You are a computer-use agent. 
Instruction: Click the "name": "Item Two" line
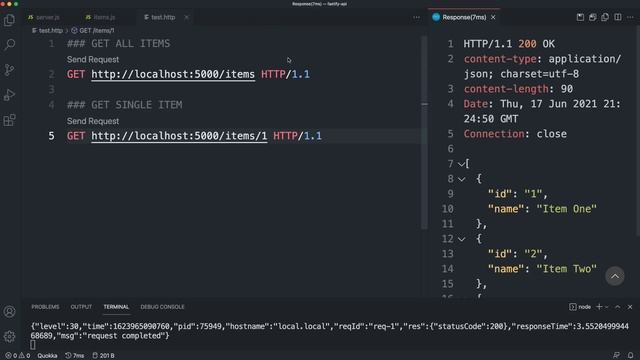(x=542, y=269)
